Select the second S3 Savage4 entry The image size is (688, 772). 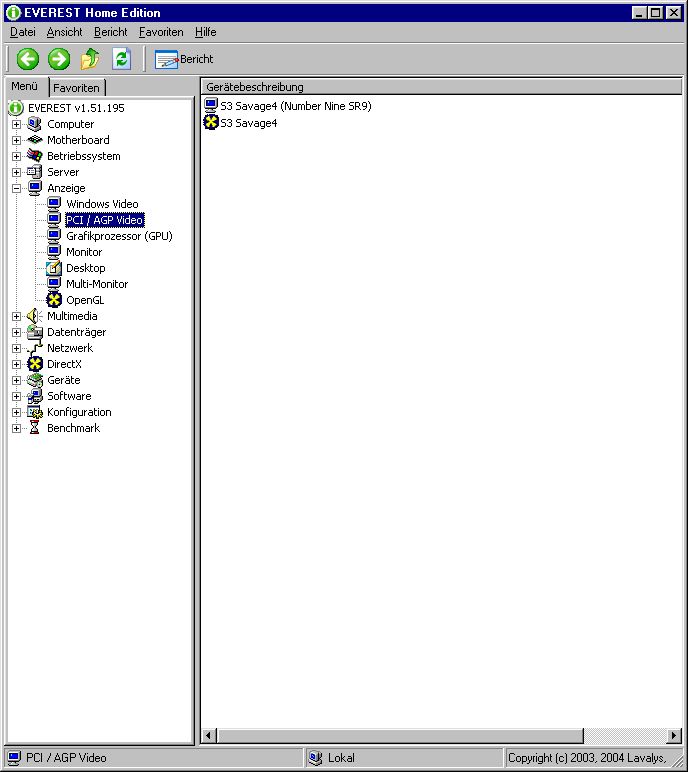pyautogui.click(x=248, y=123)
